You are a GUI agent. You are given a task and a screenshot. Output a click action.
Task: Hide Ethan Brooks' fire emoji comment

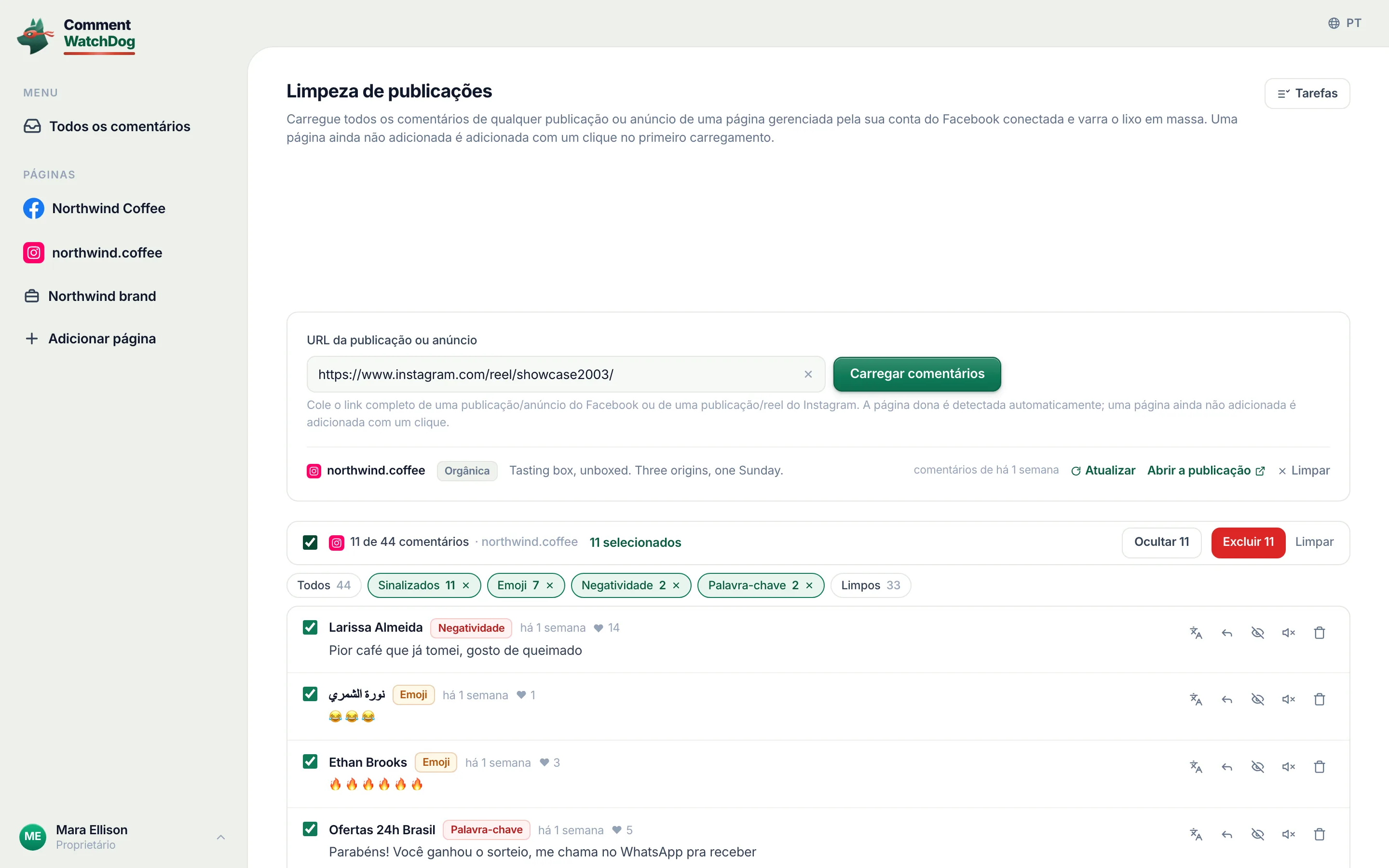pyautogui.click(x=1257, y=767)
